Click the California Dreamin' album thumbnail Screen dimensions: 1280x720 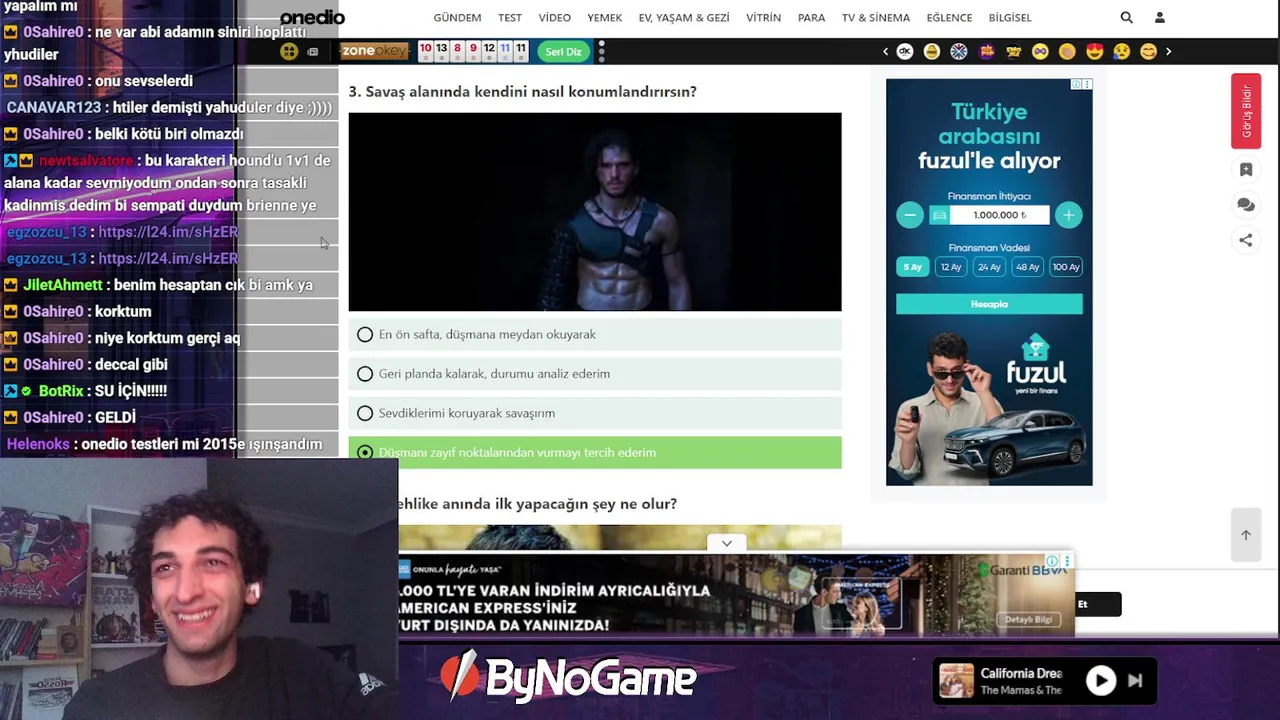tap(957, 681)
